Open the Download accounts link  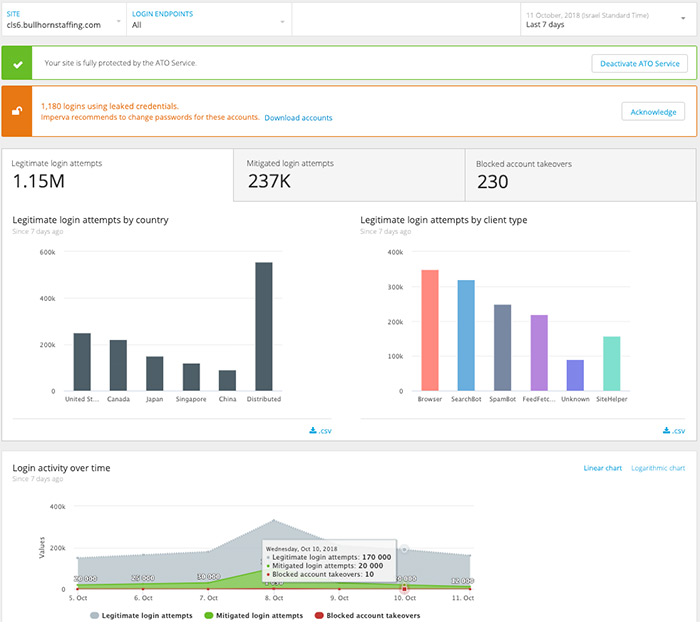tap(298, 118)
